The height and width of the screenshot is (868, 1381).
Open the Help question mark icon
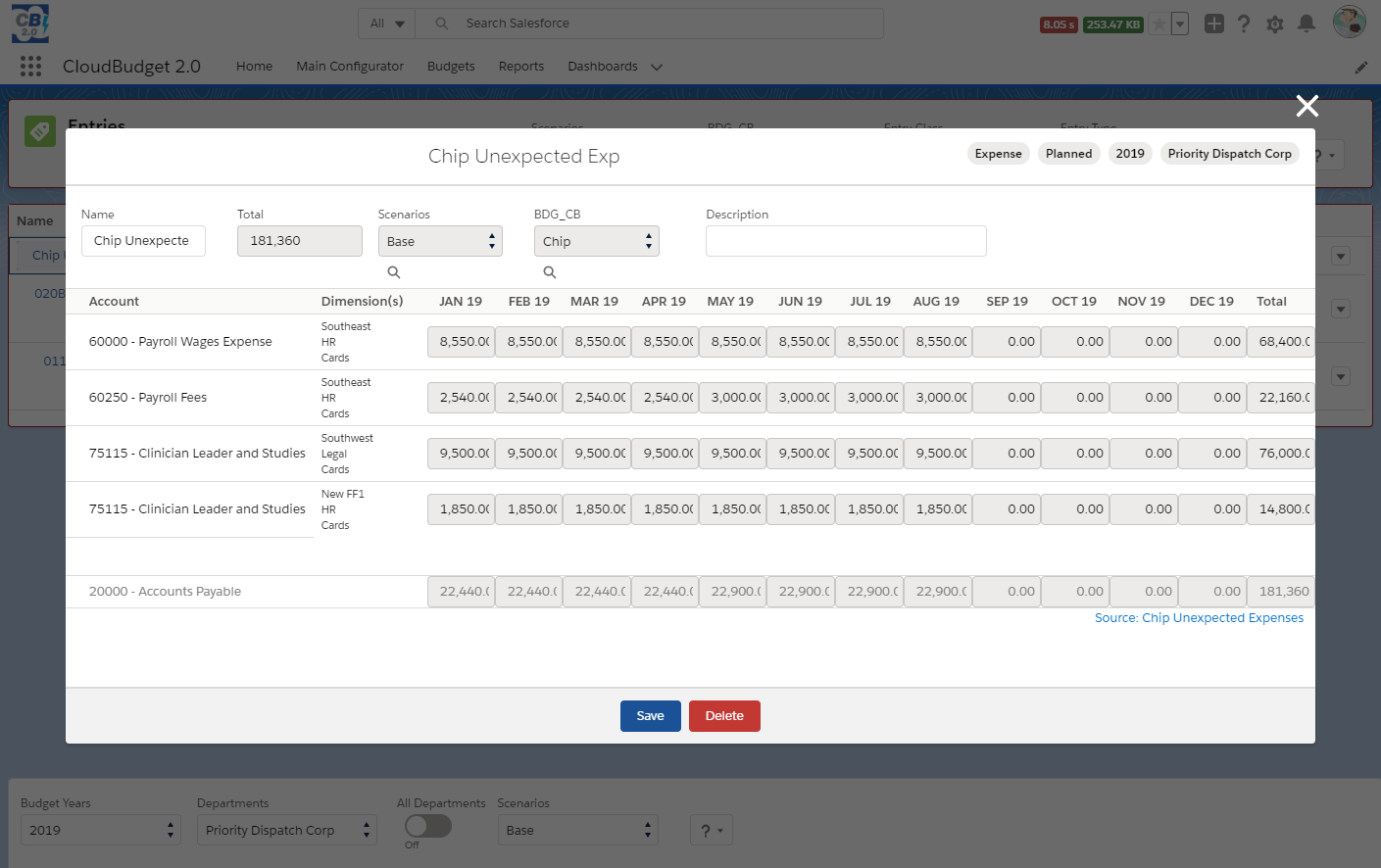(x=1244, y=24)
